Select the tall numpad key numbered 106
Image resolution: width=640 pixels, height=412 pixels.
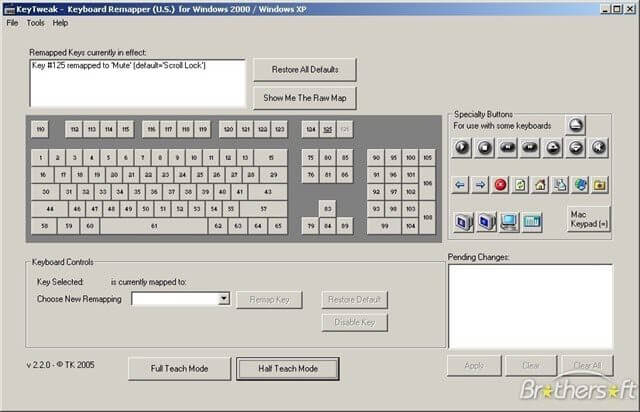pos(427,183)
